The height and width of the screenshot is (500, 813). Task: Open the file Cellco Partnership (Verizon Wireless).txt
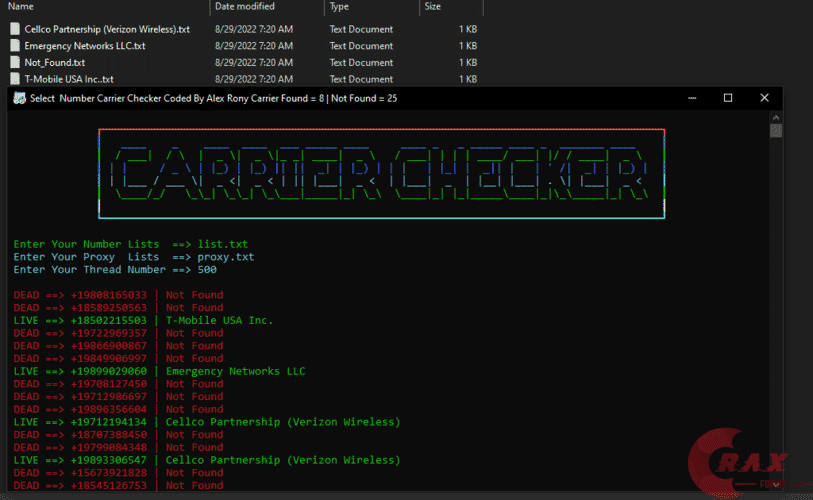(x=107, y=29)
